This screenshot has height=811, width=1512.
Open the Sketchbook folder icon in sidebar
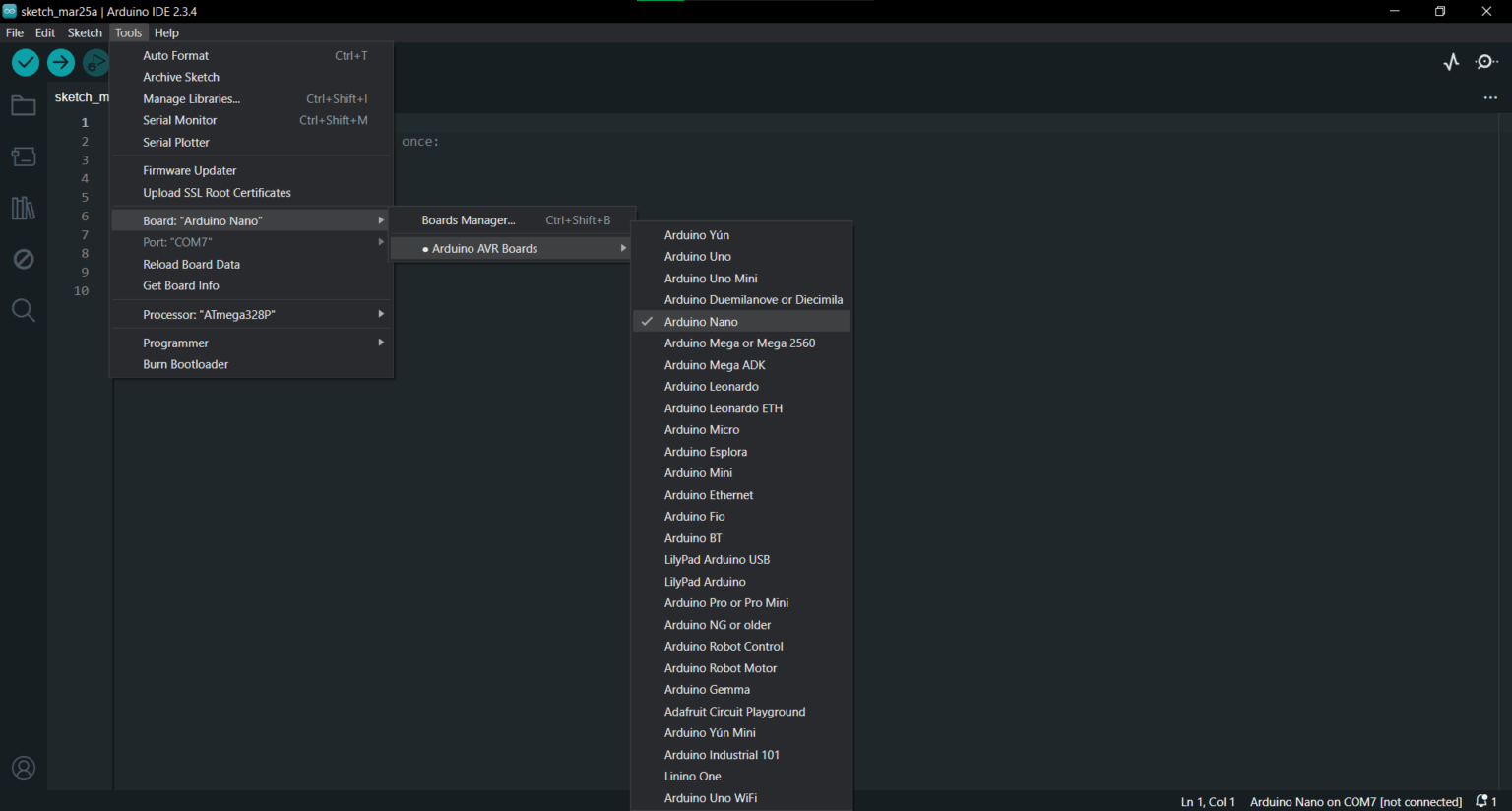point(24,106)
